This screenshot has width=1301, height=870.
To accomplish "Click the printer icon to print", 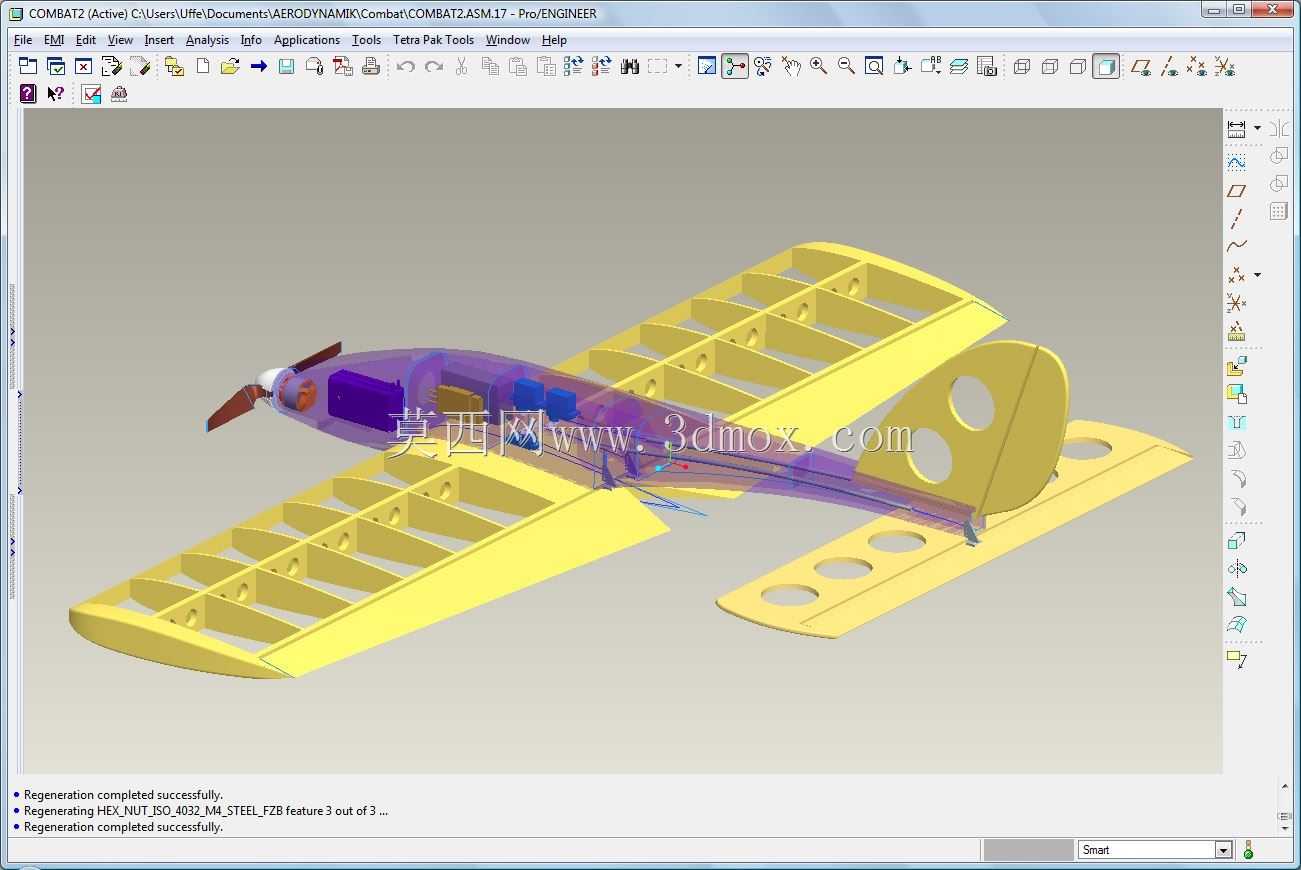I will [371, 66].
